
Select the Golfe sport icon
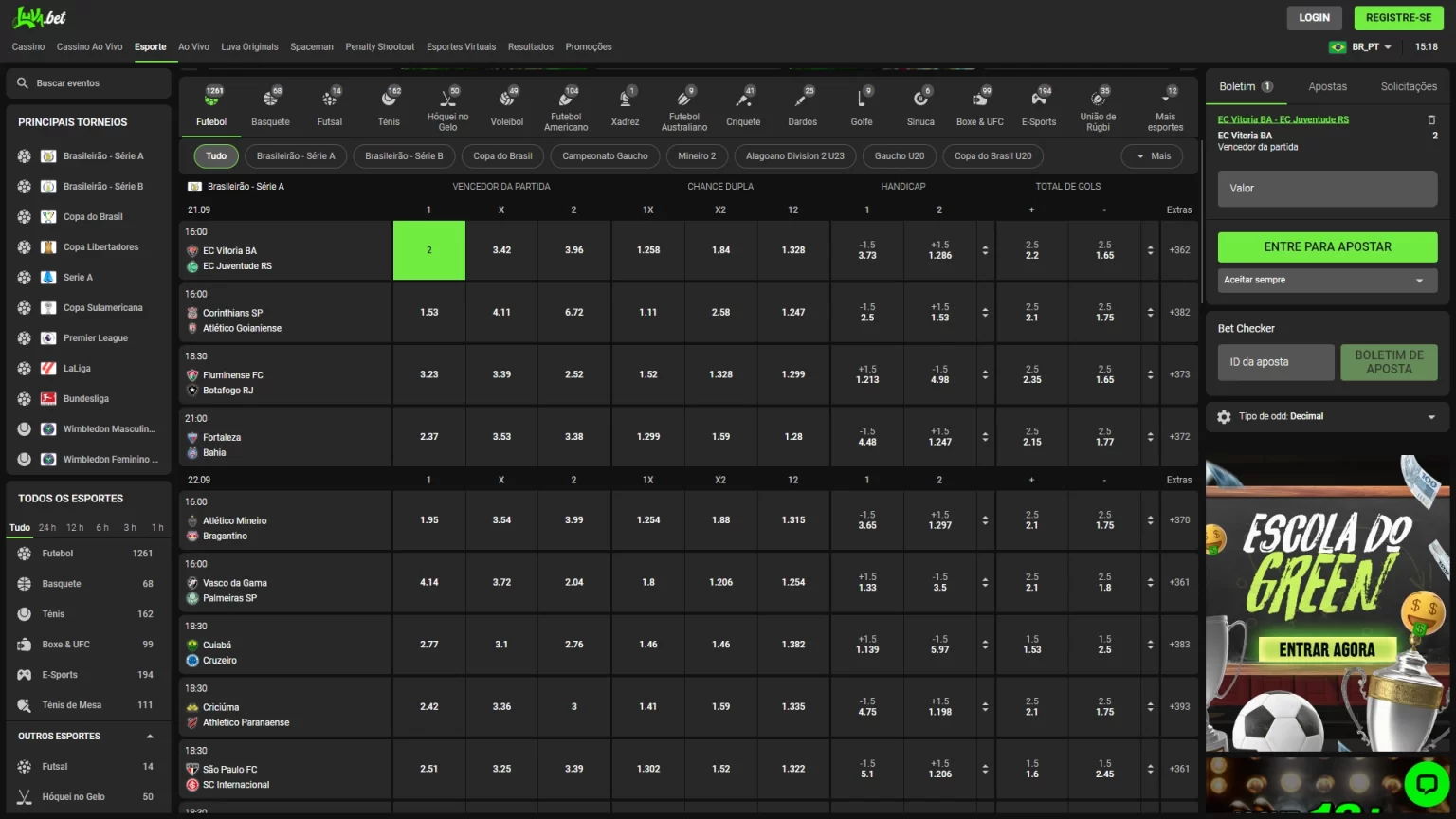(862, 99)
